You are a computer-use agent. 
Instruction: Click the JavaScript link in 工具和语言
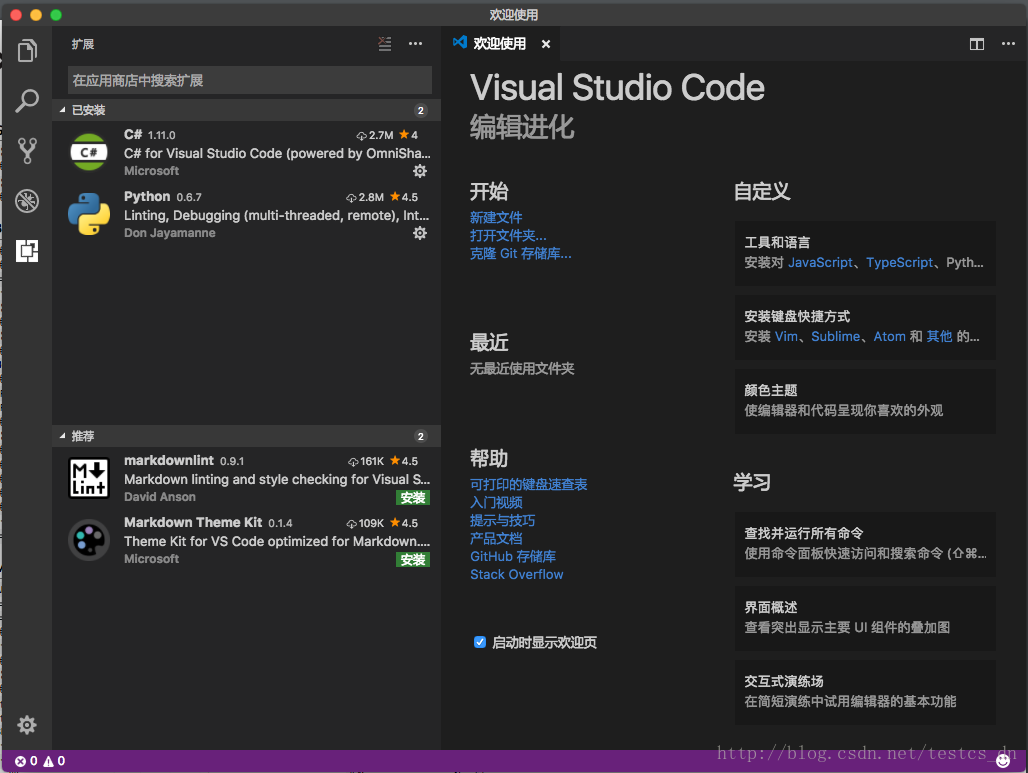click(x=820, y=262)
